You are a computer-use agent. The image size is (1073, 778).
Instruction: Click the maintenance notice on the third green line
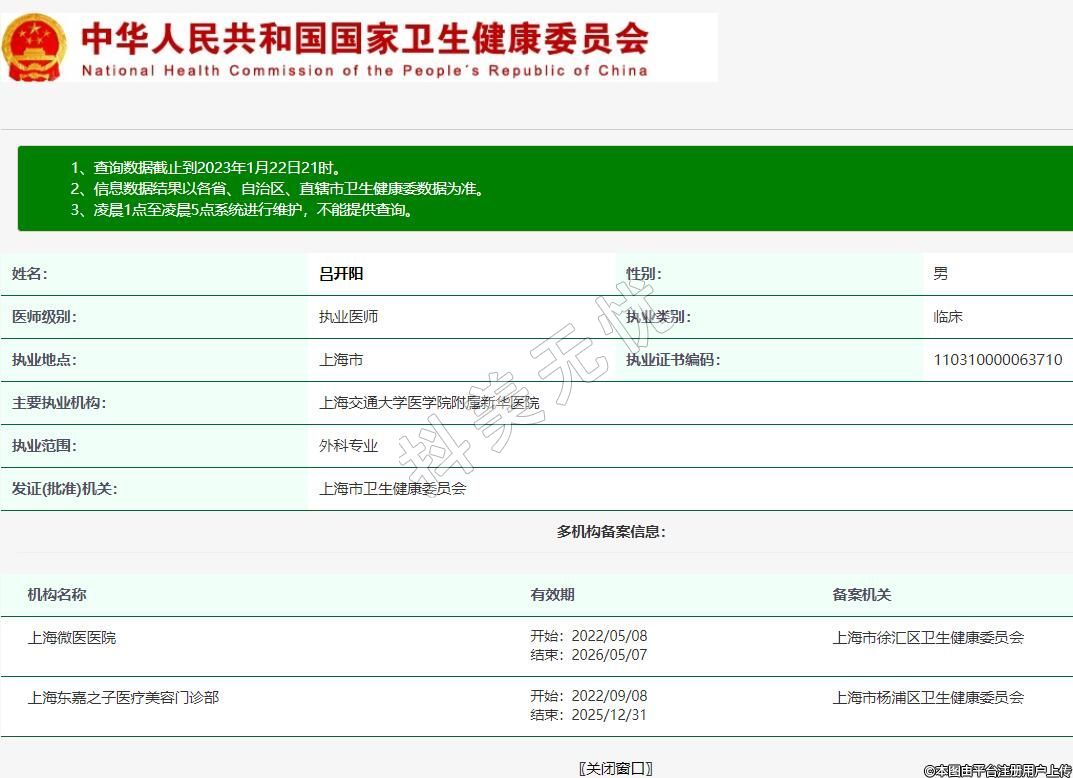[241, 210]
